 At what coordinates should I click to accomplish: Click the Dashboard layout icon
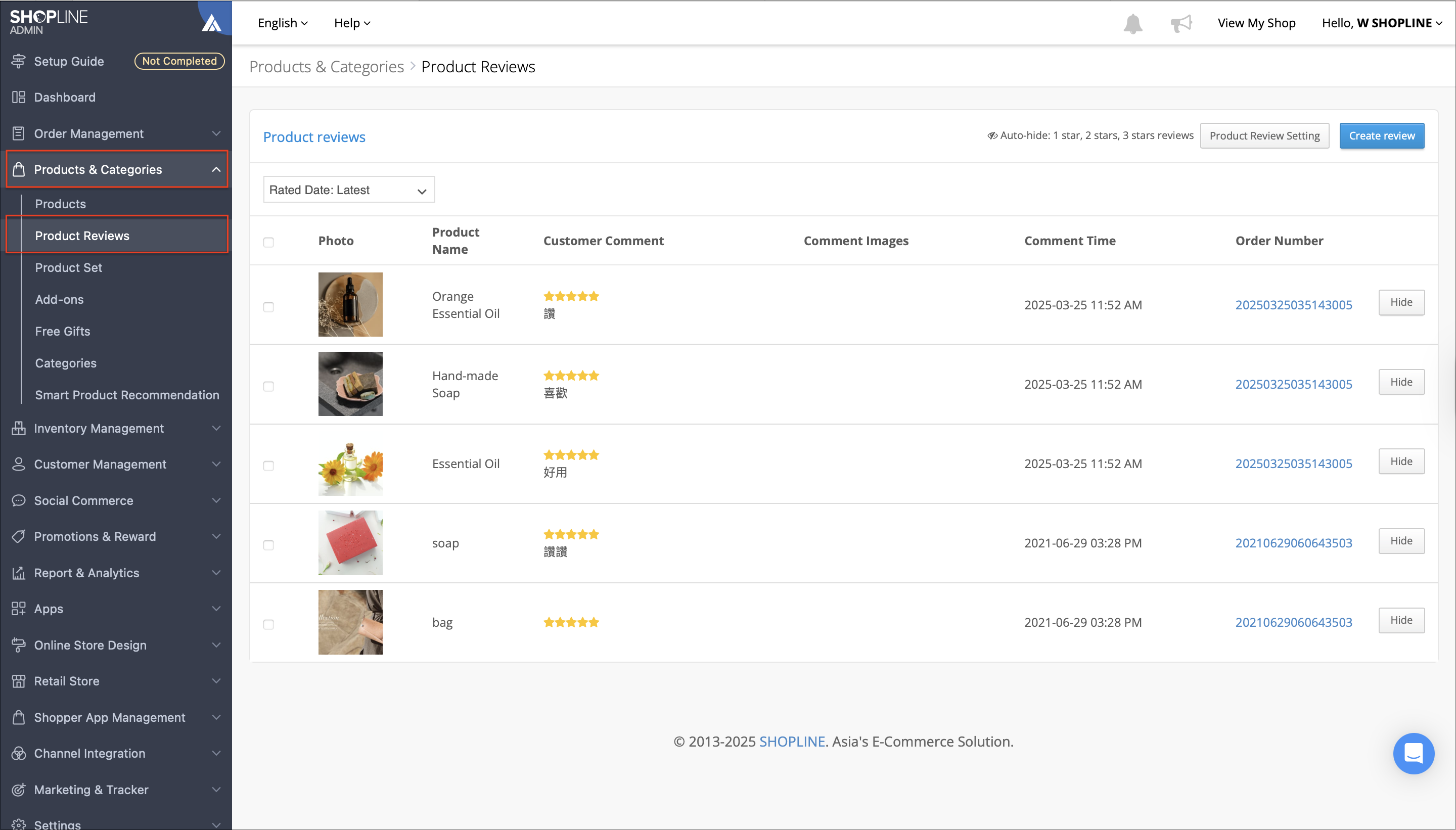click(x=18, y=98)
